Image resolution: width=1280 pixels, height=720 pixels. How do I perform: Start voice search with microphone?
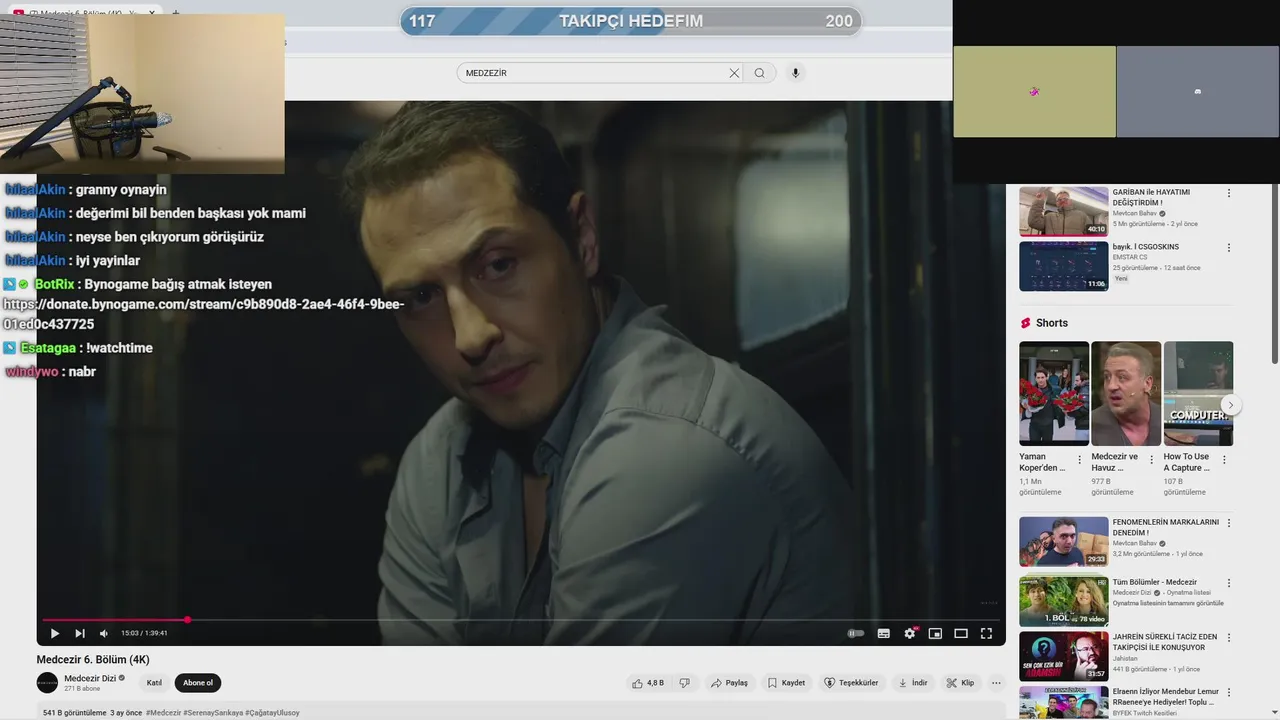pyautogui.click(x=795, y=73)
